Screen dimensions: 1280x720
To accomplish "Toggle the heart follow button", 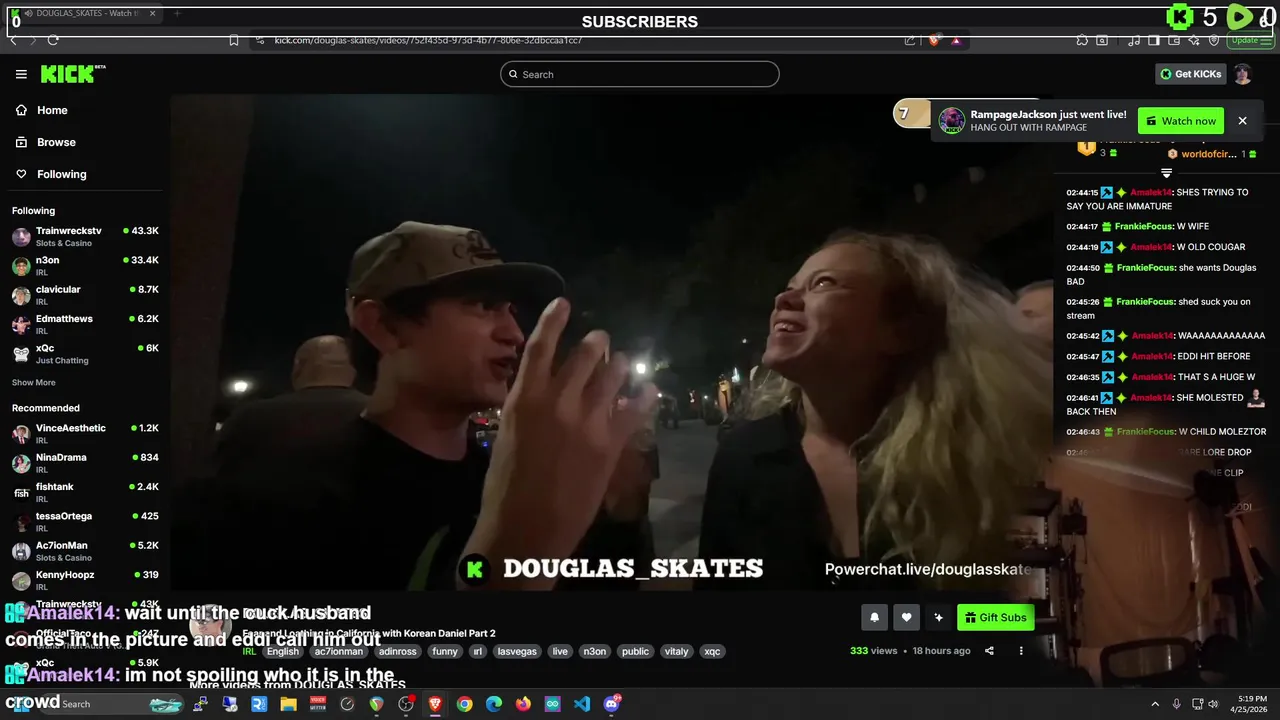I will coord(906,617).
